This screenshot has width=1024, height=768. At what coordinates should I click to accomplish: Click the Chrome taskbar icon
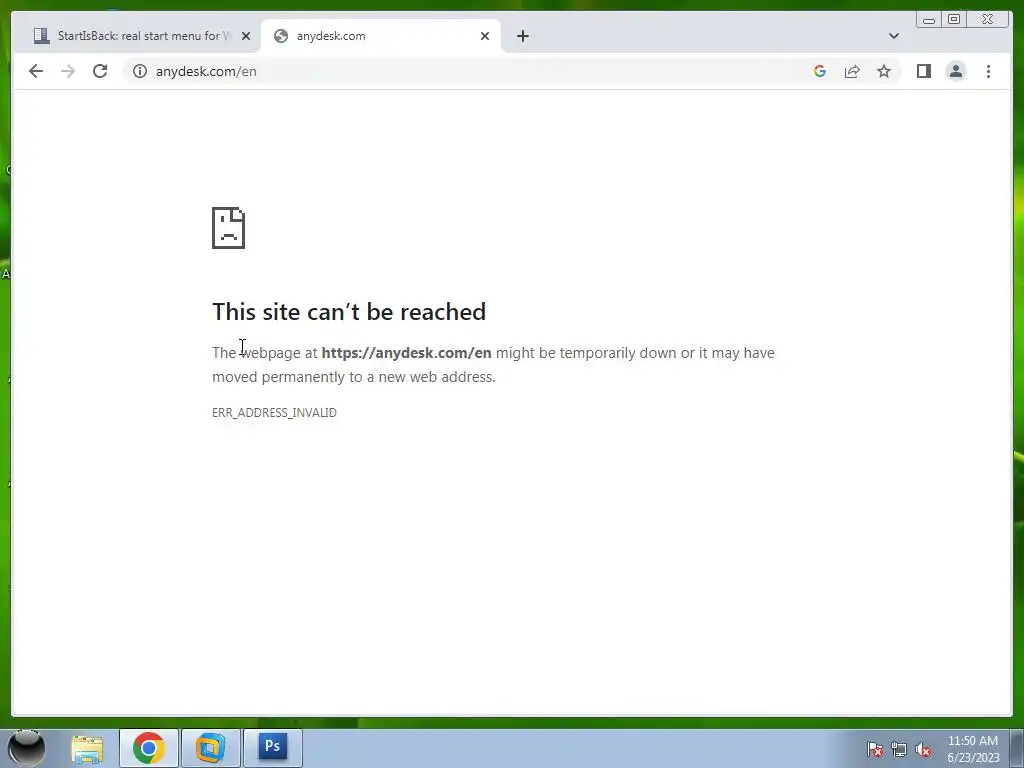149,748
